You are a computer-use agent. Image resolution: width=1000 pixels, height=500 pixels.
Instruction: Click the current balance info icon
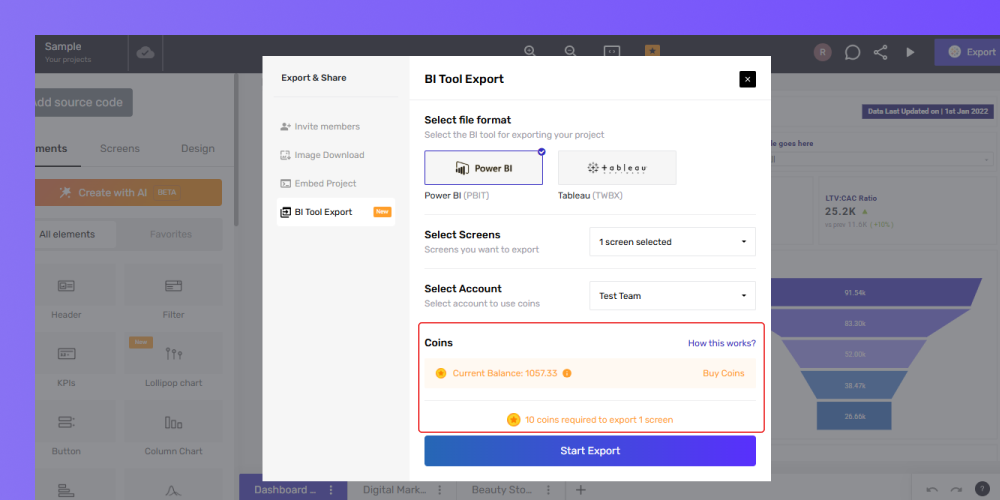(567, 373)
